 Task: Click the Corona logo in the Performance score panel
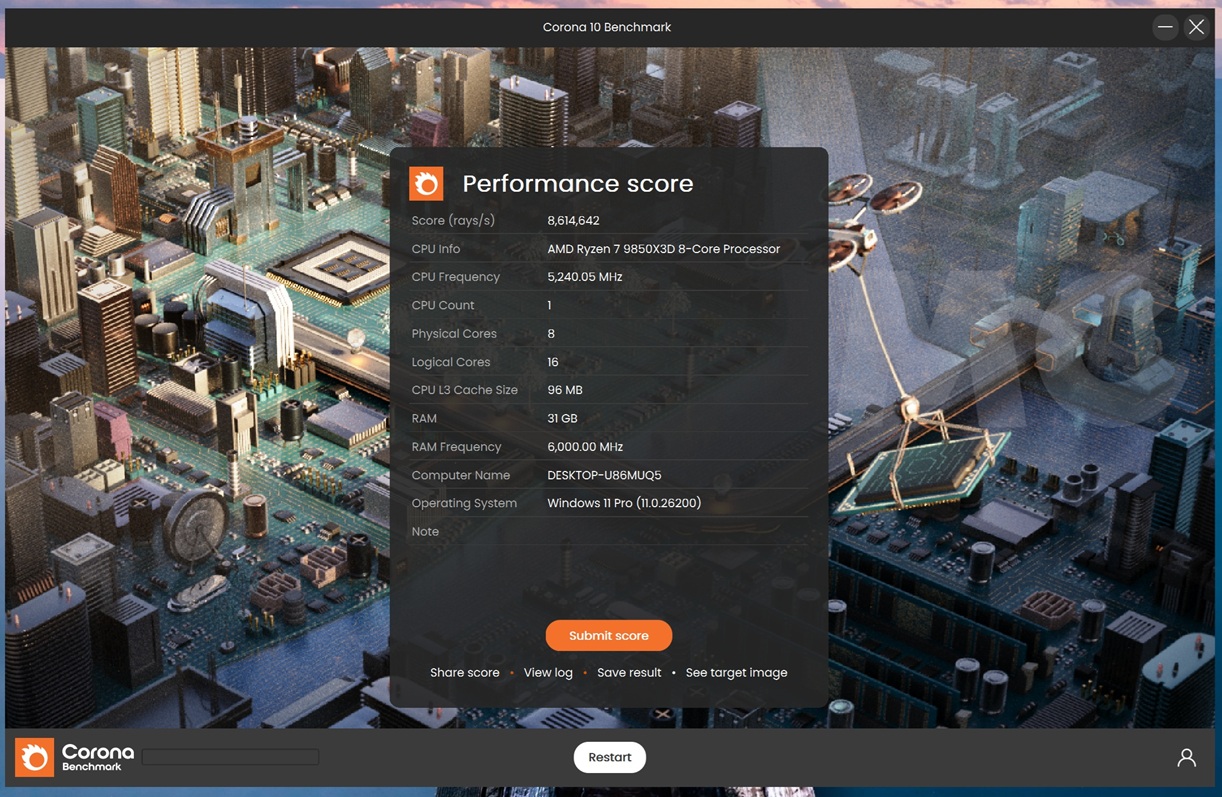(x=426, y=183)
